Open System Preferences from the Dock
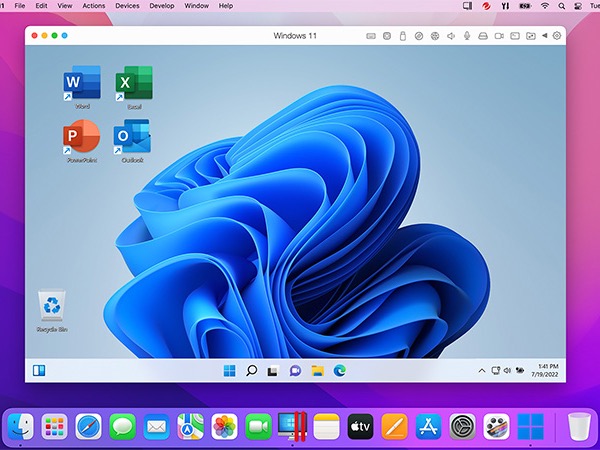Screen dimensions: 600x450 [462, 426]
